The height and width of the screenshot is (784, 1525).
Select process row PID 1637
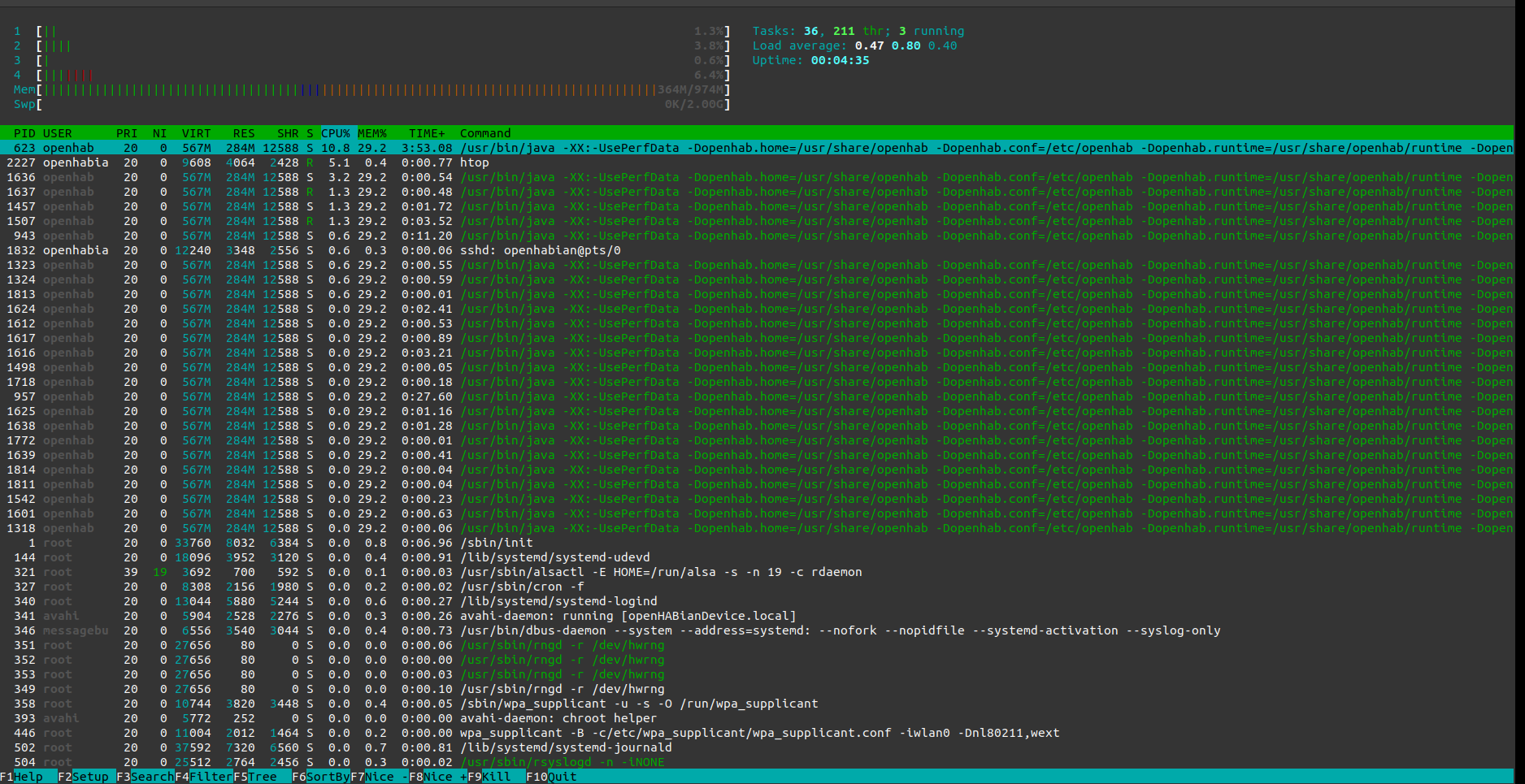tap(757, 192)
